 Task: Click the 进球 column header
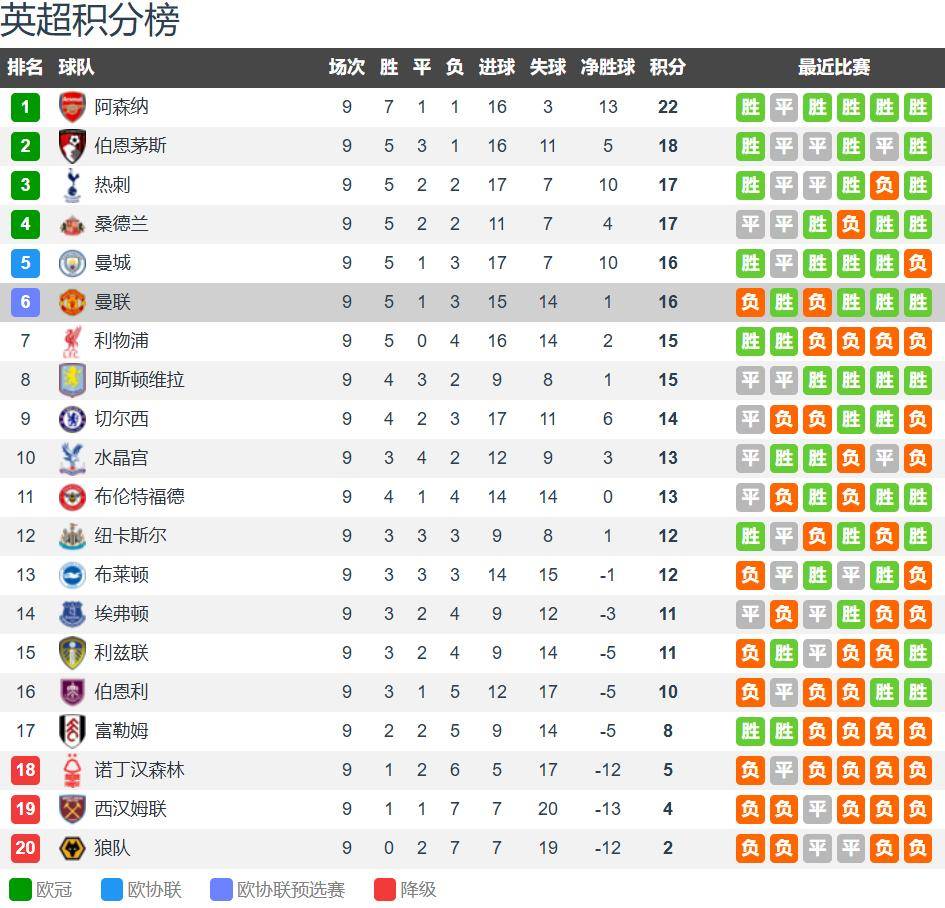pos(497,67)
